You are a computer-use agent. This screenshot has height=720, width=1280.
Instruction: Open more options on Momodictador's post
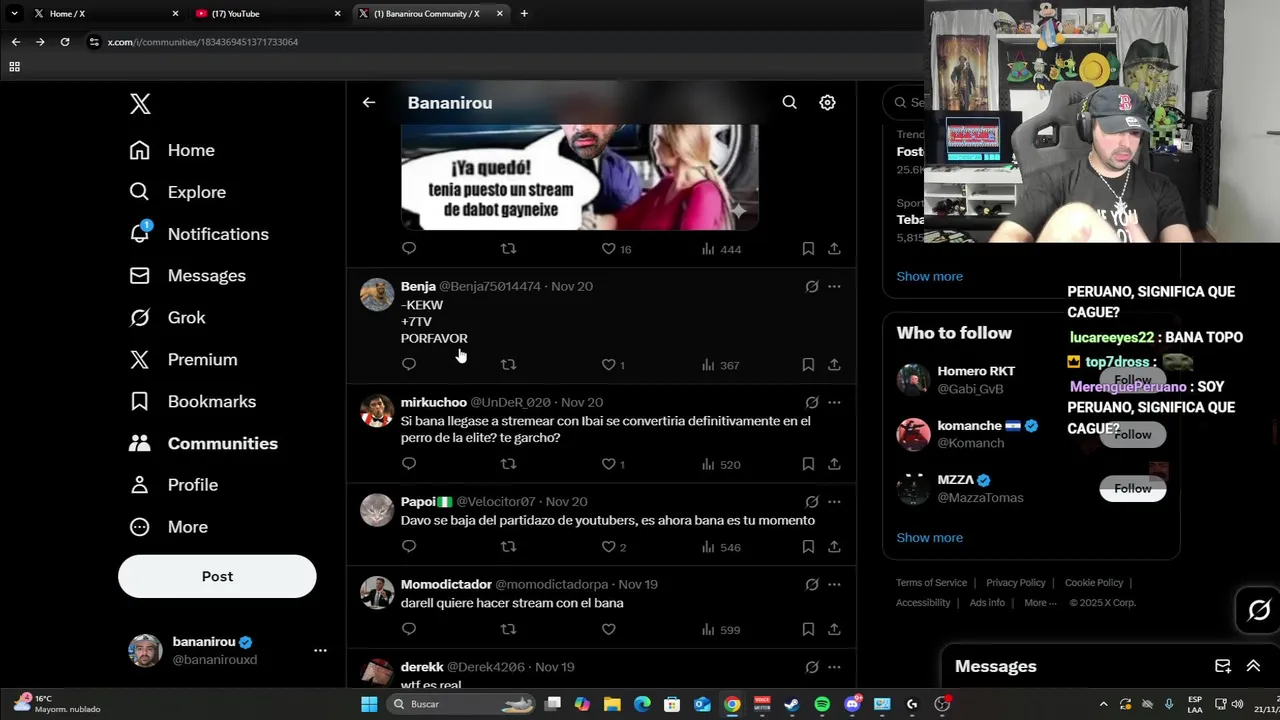(834, 584)
